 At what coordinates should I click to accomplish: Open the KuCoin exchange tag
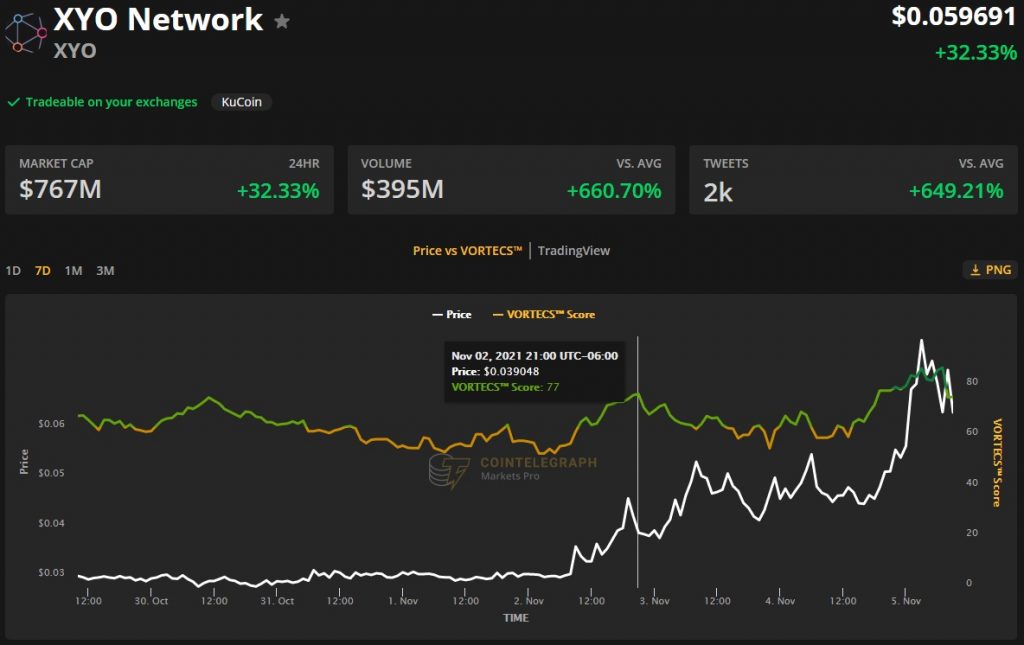tap(241, 102)
